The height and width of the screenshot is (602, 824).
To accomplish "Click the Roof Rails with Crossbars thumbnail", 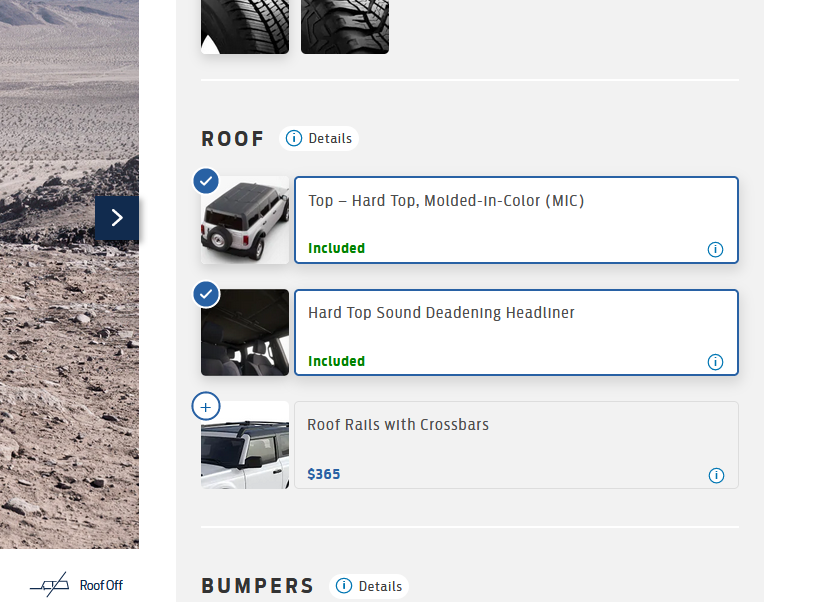I will (x=246, y=447).
